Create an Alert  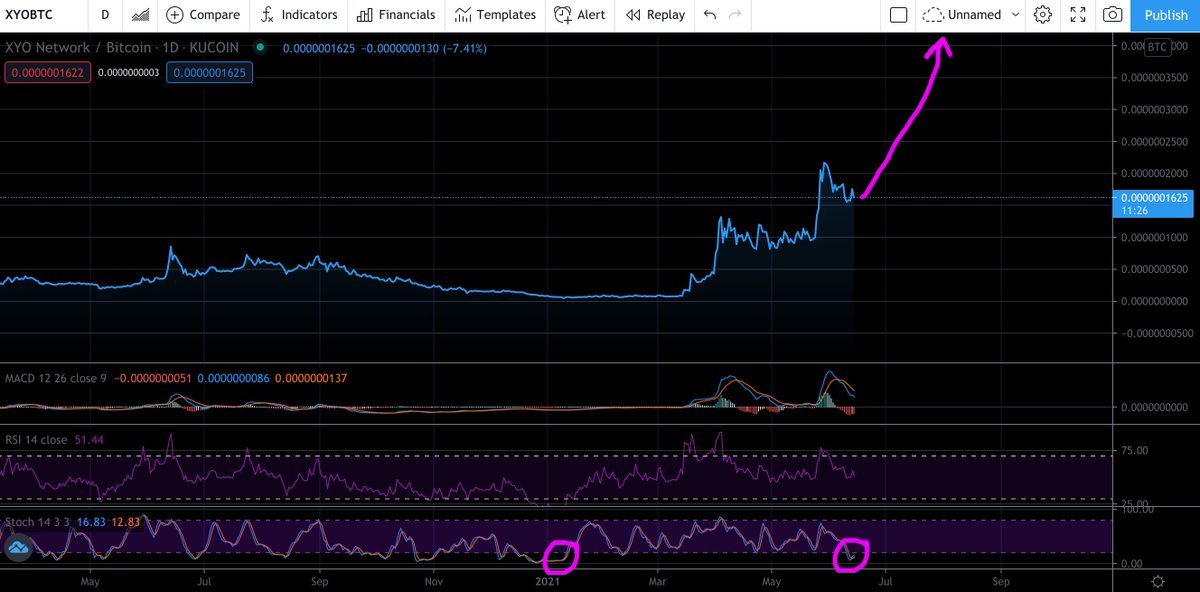(x=579, y=15)
